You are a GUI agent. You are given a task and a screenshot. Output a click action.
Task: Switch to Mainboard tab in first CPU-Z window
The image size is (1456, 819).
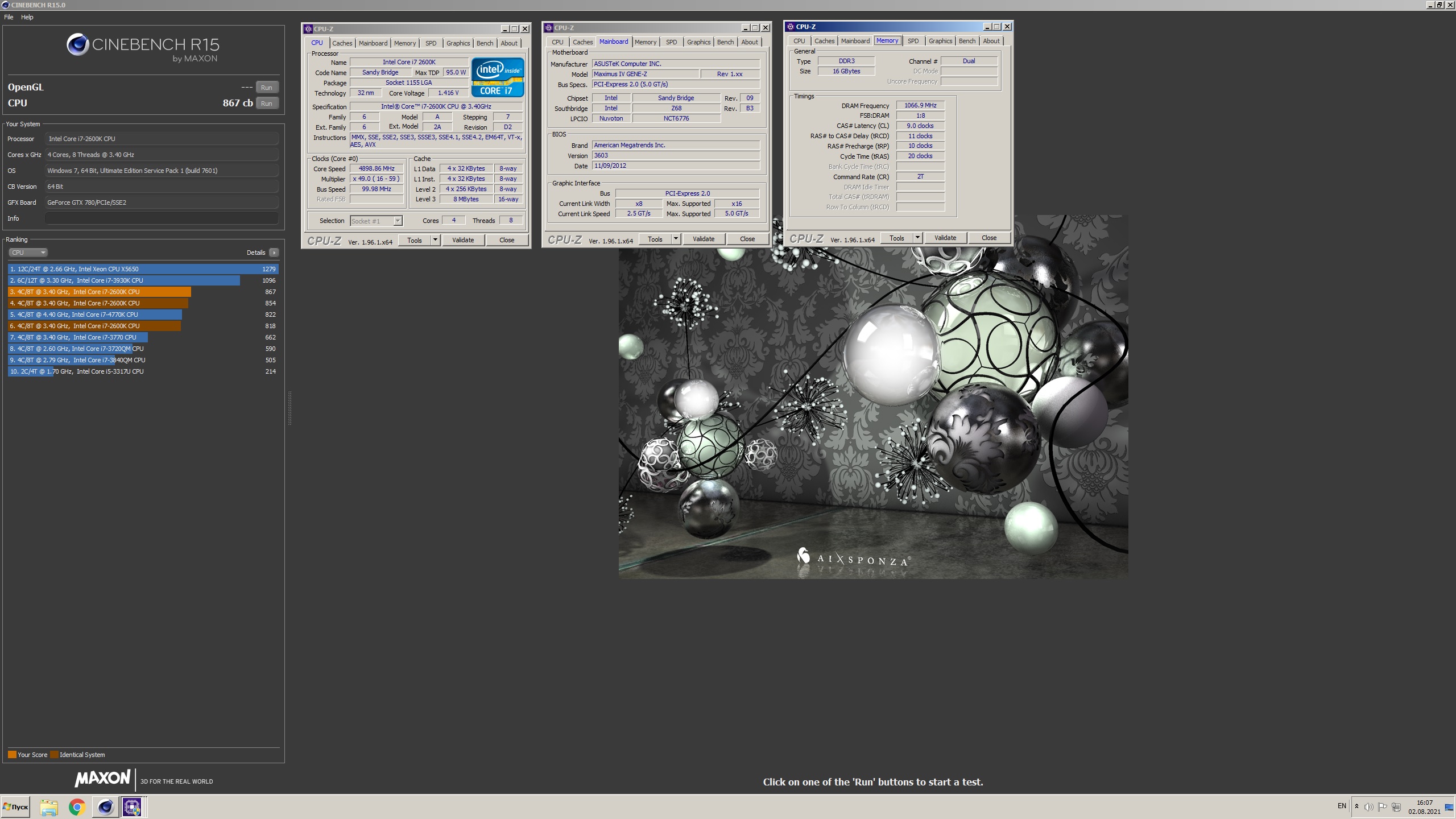coord(373,43)
